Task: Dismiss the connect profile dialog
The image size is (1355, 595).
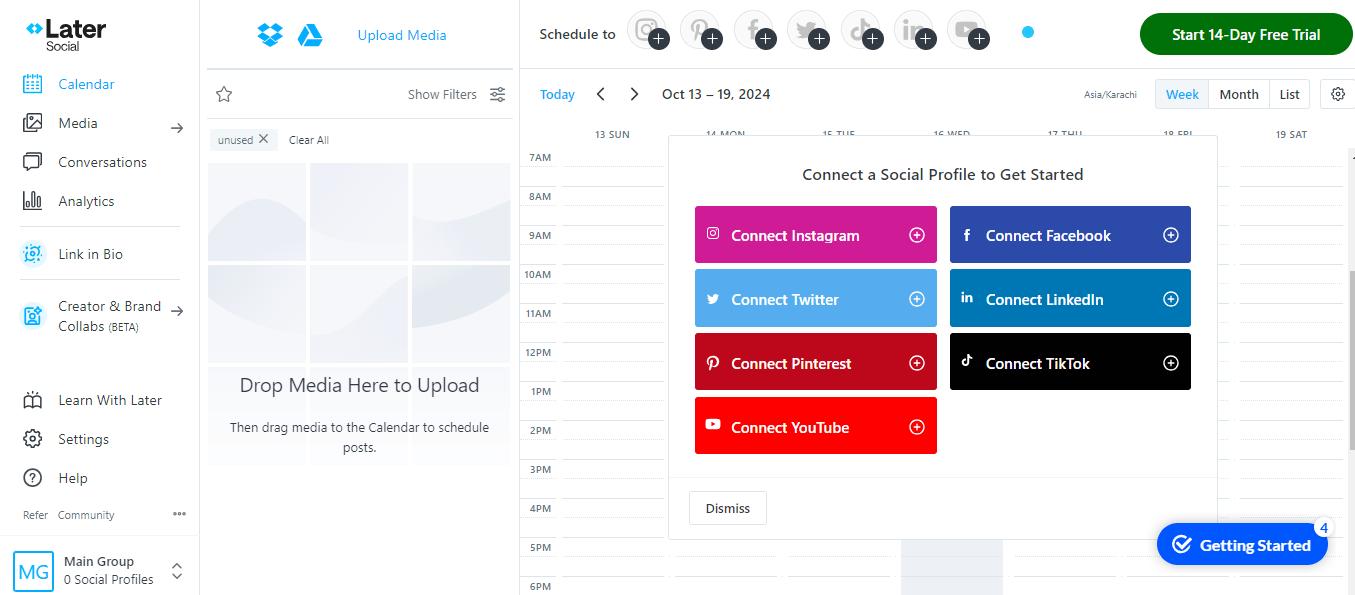Action: coord(727,508)
